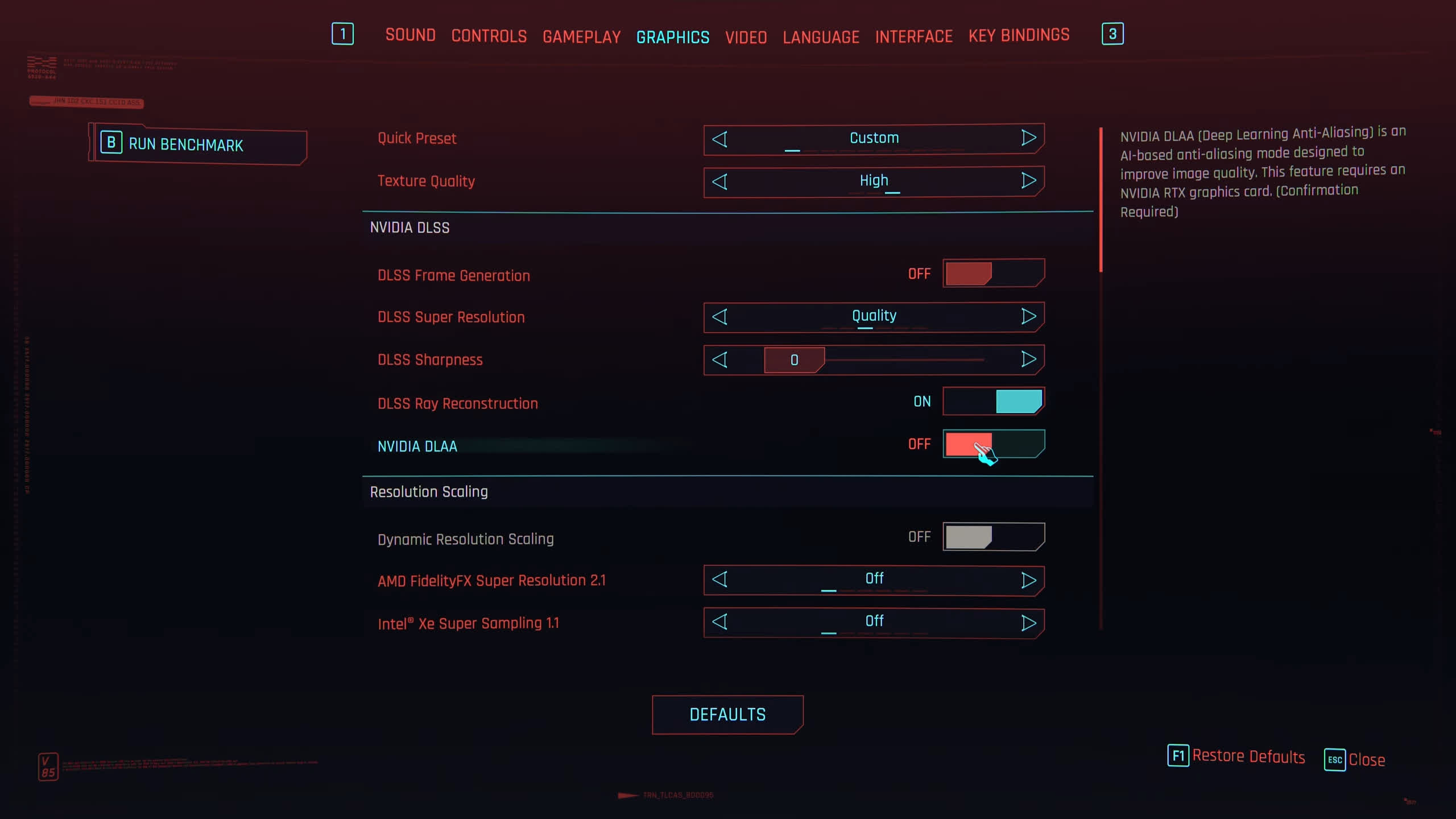Decrease DLSS Sharpness with the left arrow

(720, 359)
